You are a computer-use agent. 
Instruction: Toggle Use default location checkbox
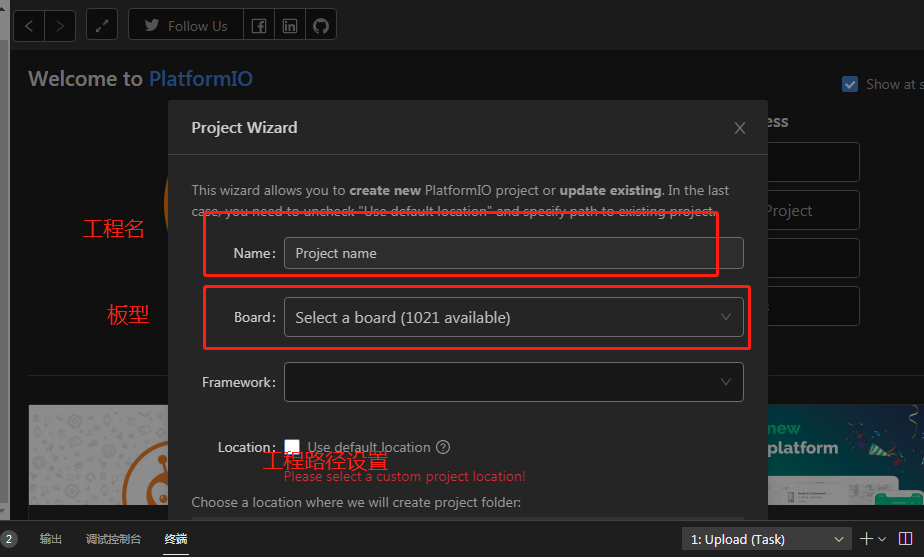click(292, 447)
